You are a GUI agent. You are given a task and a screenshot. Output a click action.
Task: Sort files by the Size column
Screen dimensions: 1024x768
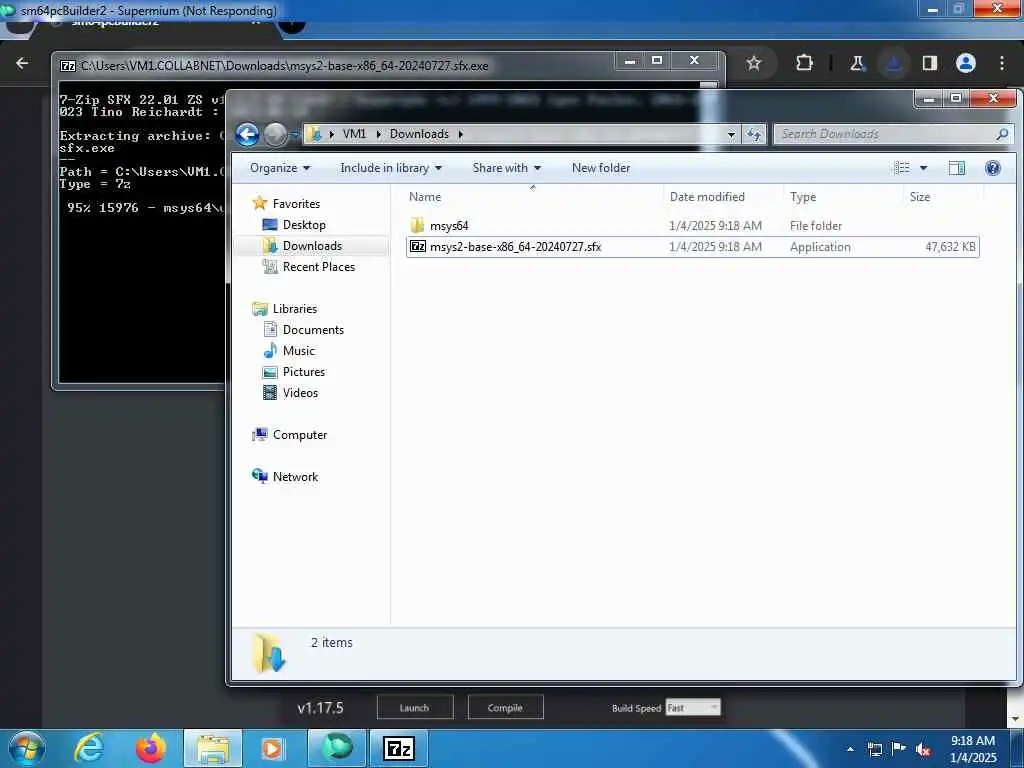point(920,197)
